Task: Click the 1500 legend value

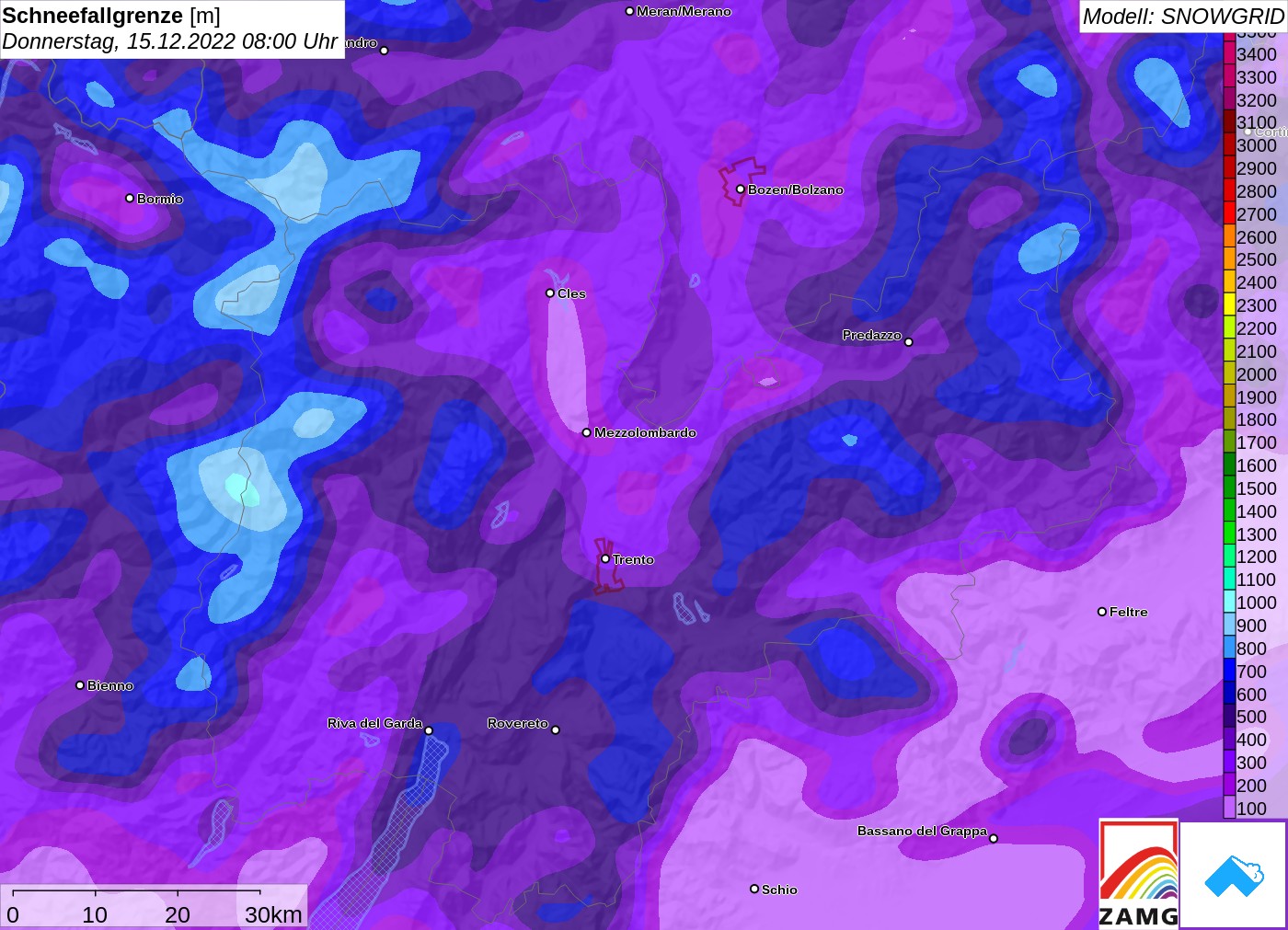Action: 1257,488
